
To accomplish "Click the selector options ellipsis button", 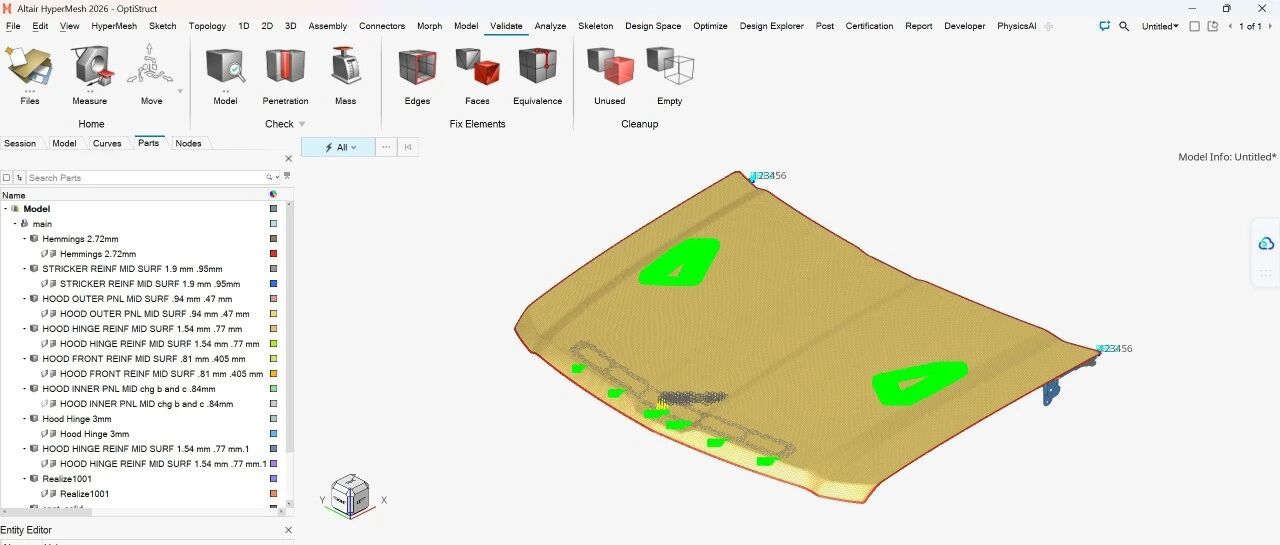I will pyautogui.click(x=386, y=147).
